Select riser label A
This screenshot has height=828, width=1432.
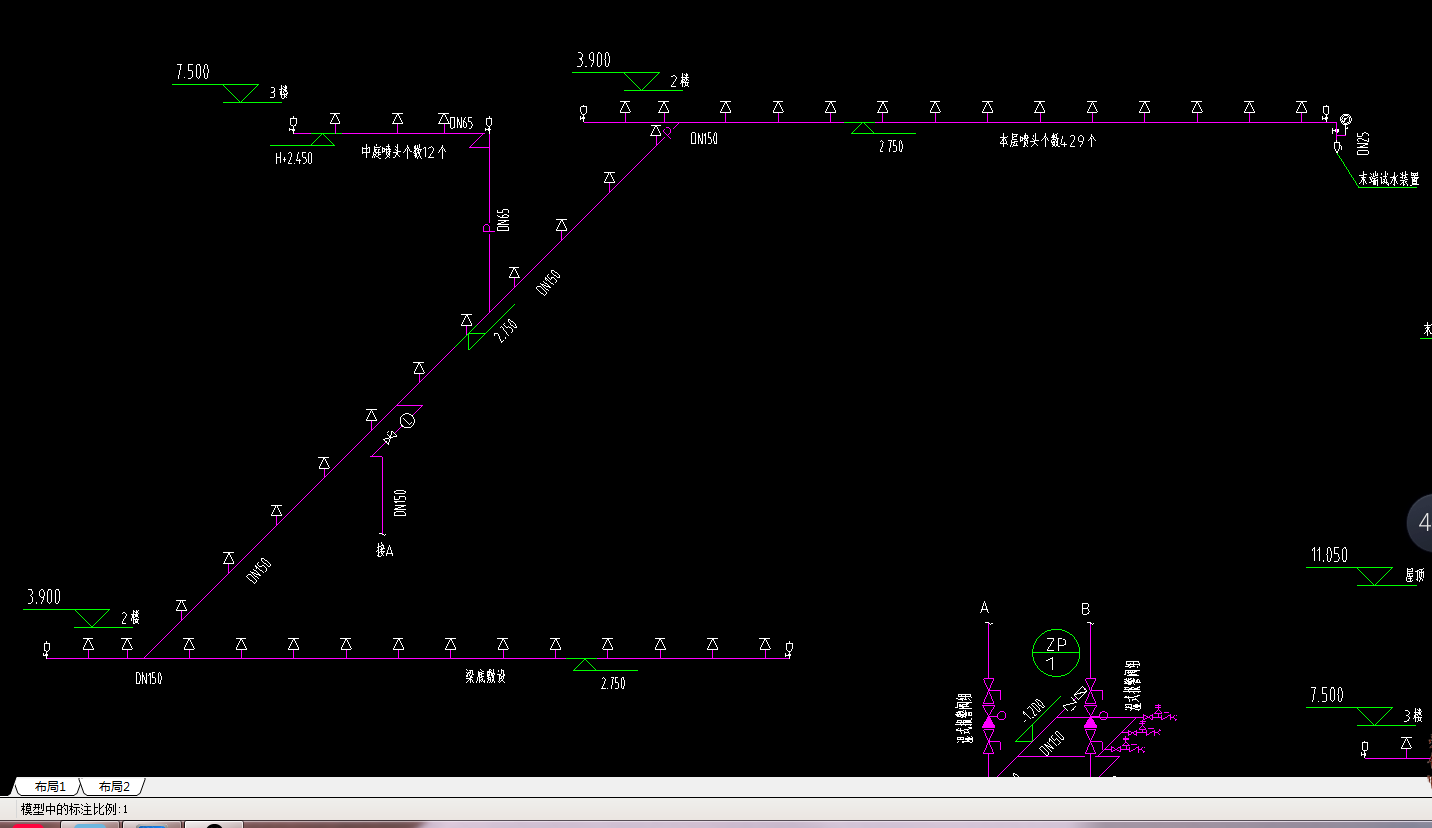click(x=985, y=608)
